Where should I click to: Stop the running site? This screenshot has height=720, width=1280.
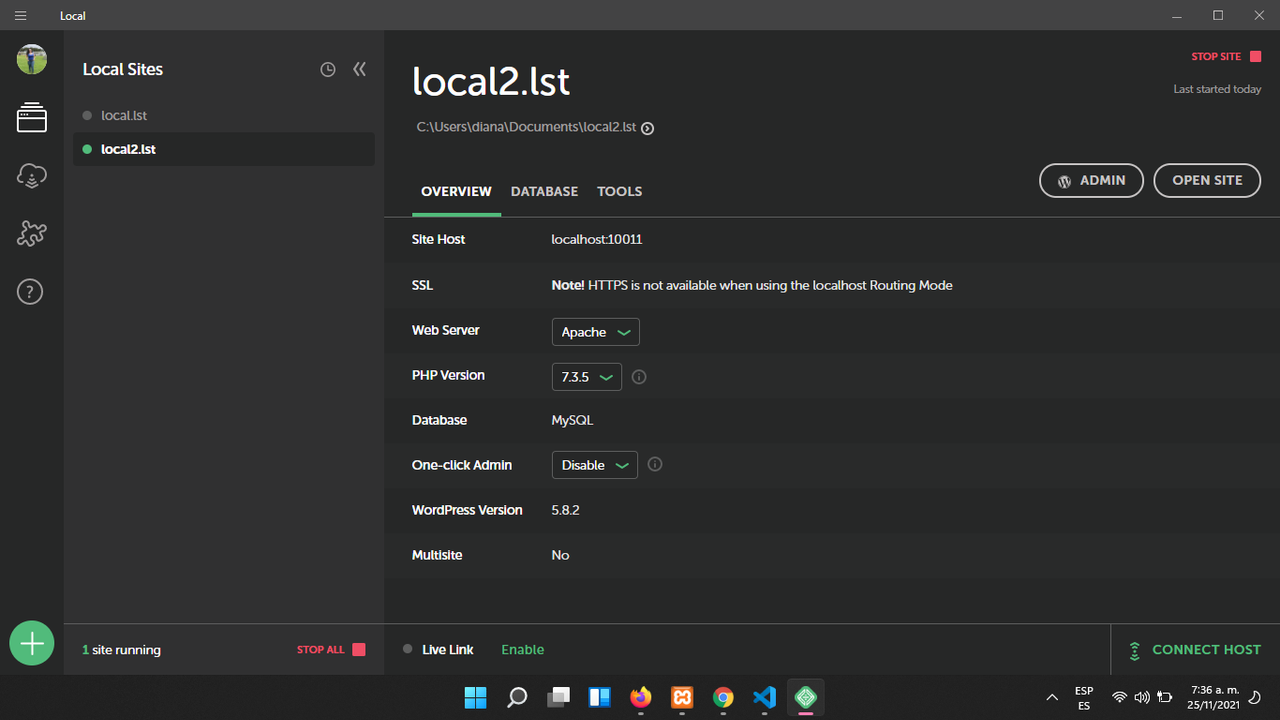pos(1226,57)
